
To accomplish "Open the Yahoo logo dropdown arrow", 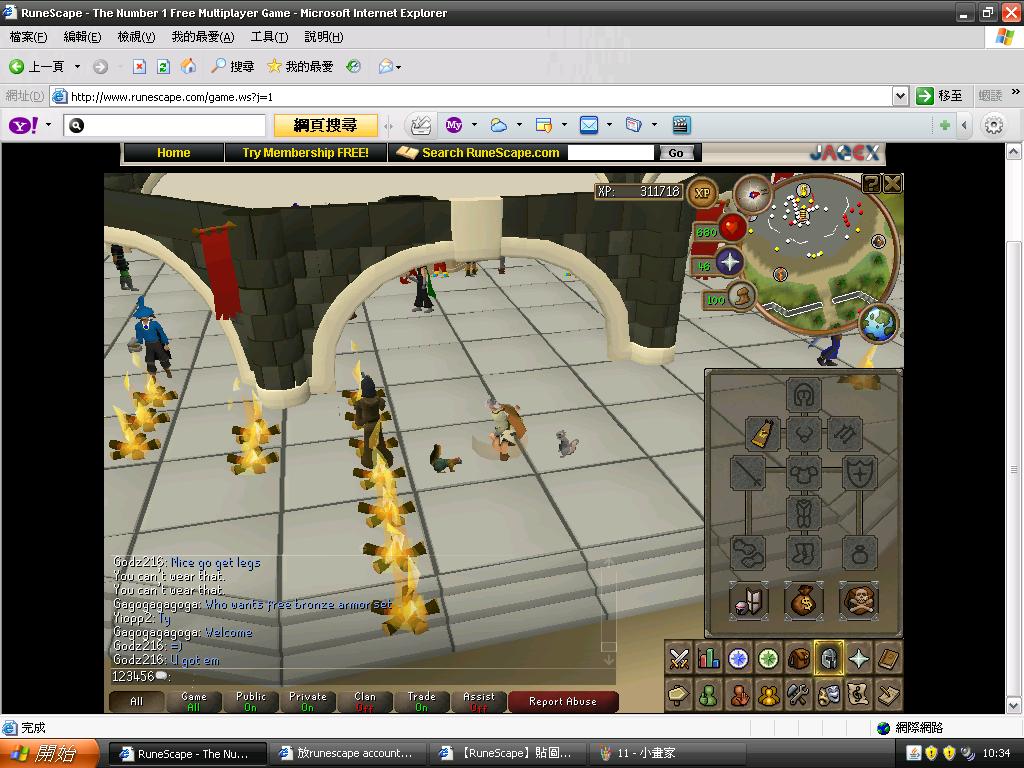I will pos(48,125).
